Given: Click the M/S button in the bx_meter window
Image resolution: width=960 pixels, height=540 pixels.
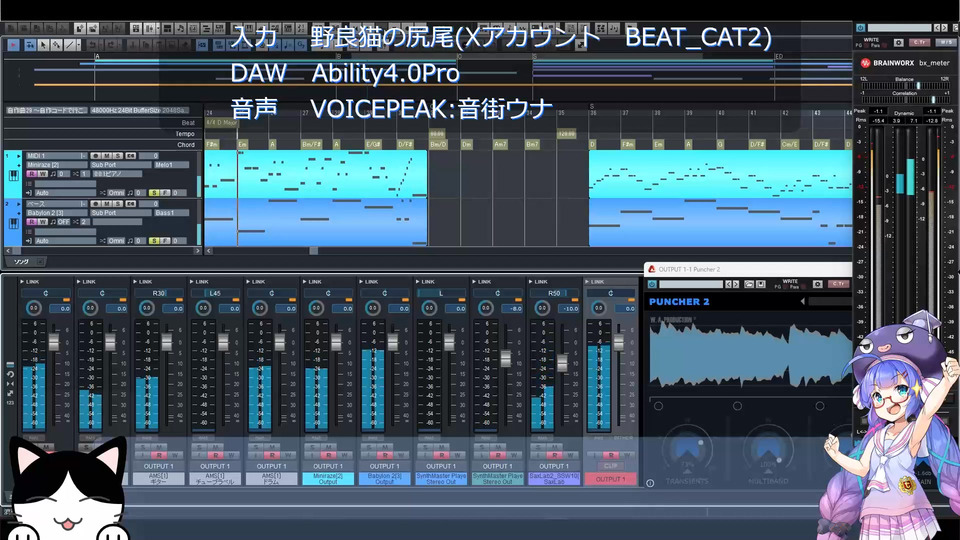Looking at the screenshot, I should coord(945,42).
